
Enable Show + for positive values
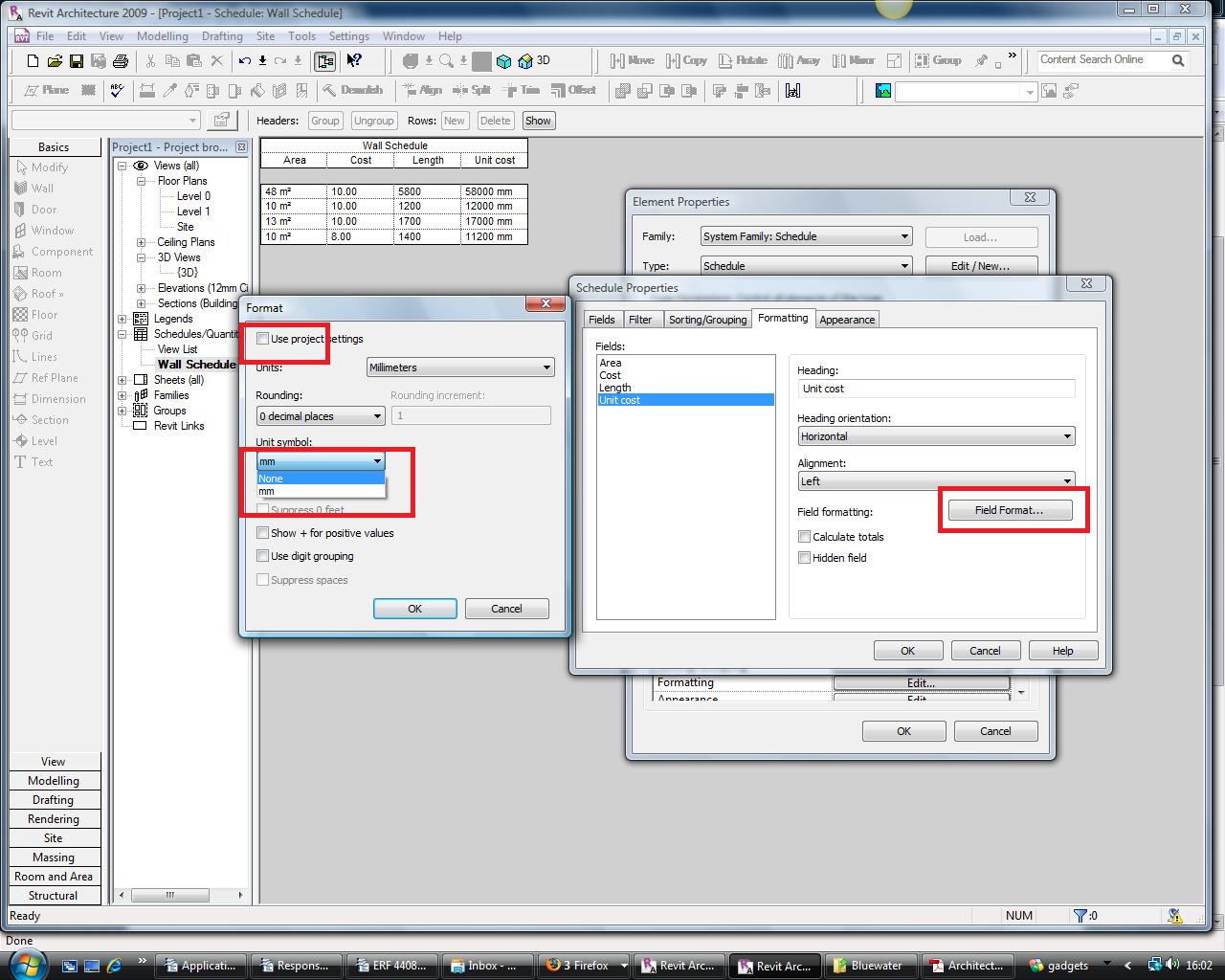(263, 533)
